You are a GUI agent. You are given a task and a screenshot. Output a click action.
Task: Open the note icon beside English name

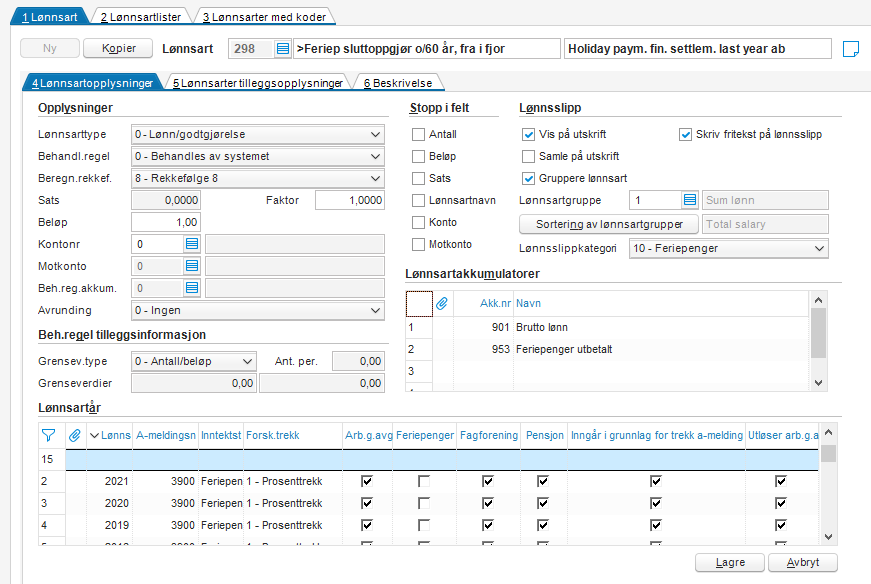pos(850,49)
